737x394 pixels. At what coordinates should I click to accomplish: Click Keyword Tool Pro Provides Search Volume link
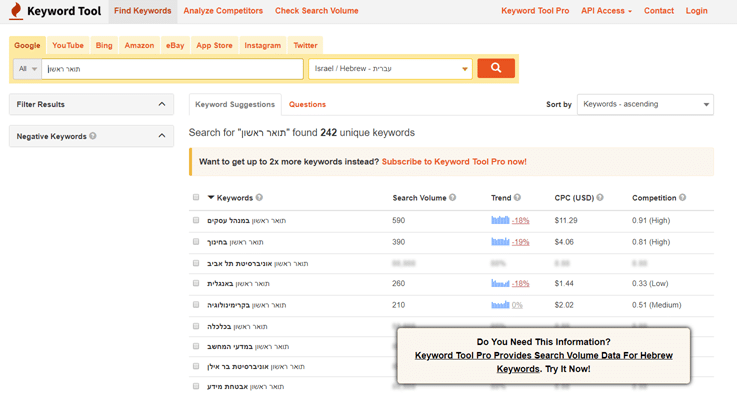(x=544, y=362)
